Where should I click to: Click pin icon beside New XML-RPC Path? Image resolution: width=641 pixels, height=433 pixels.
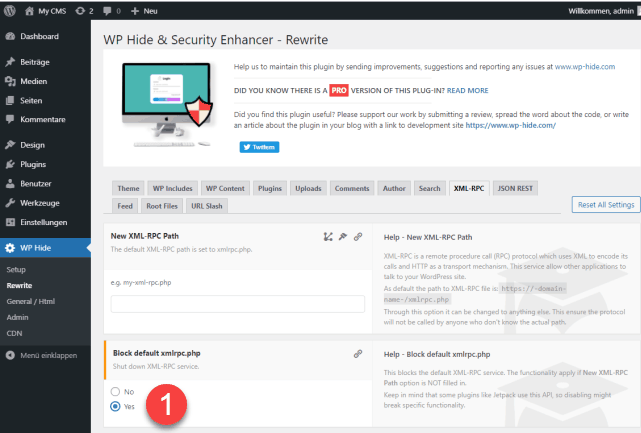click(x=343, y=236)
